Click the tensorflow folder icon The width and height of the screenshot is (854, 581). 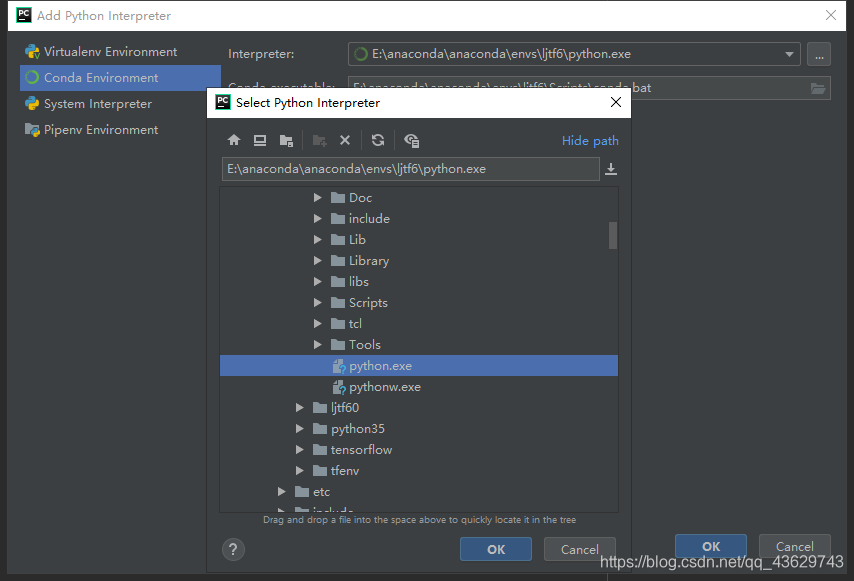(320, 450)
